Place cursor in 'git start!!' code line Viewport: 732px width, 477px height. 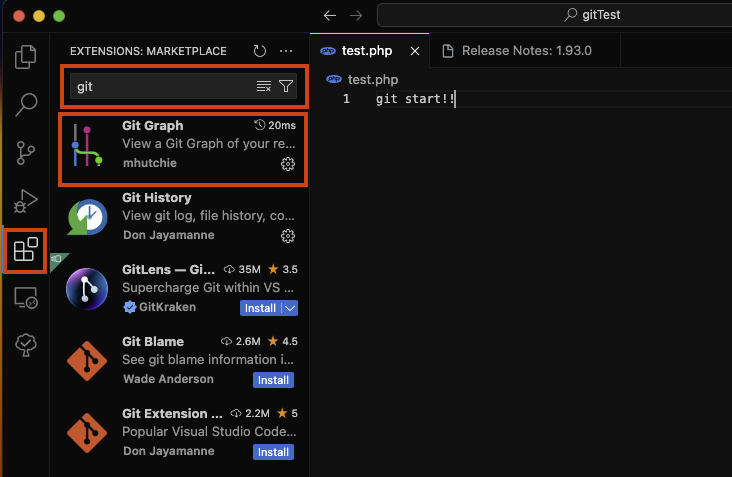tap(415, 99)
